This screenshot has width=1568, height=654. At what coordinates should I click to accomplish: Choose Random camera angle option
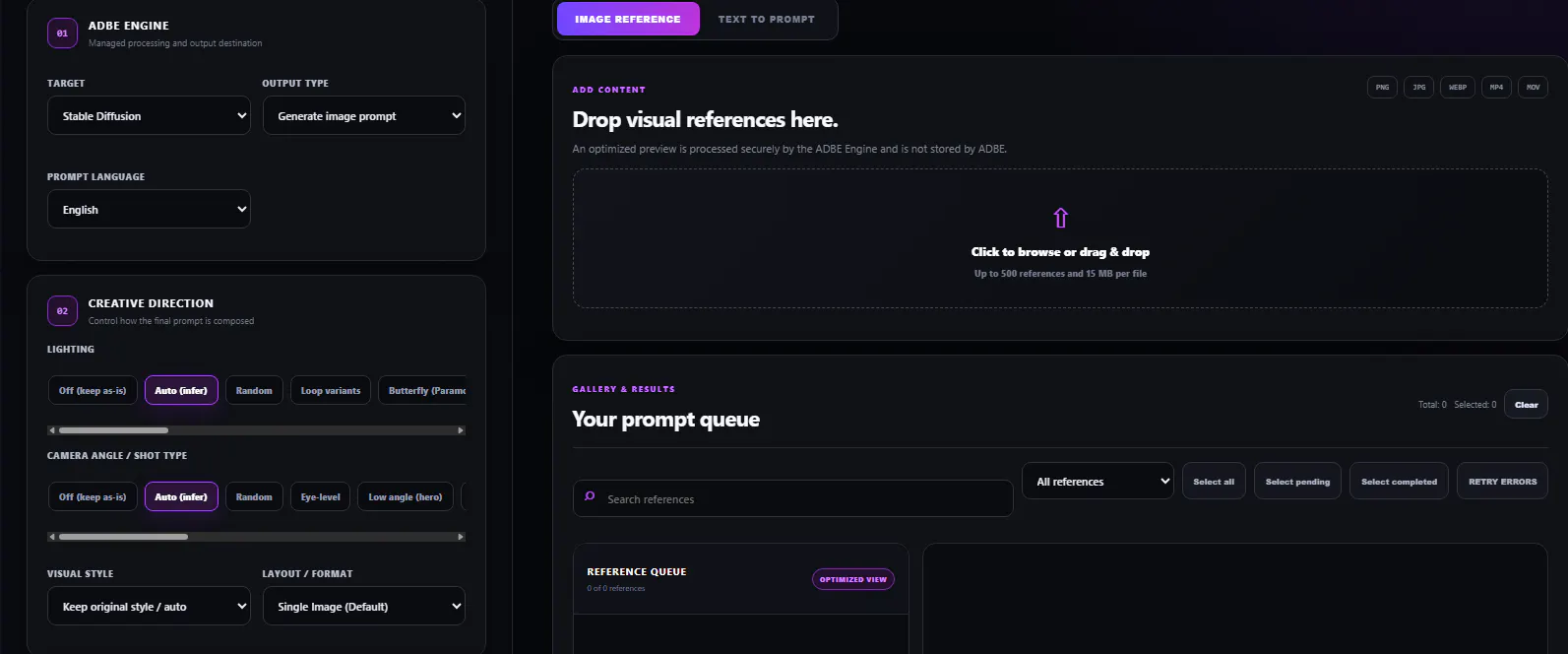pos(254,497)
